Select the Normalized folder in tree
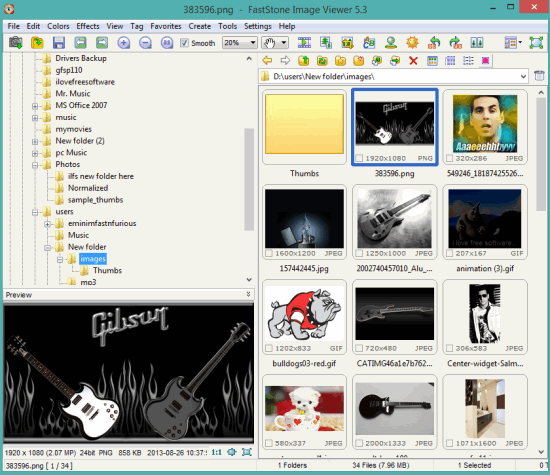 click(88, 188)
